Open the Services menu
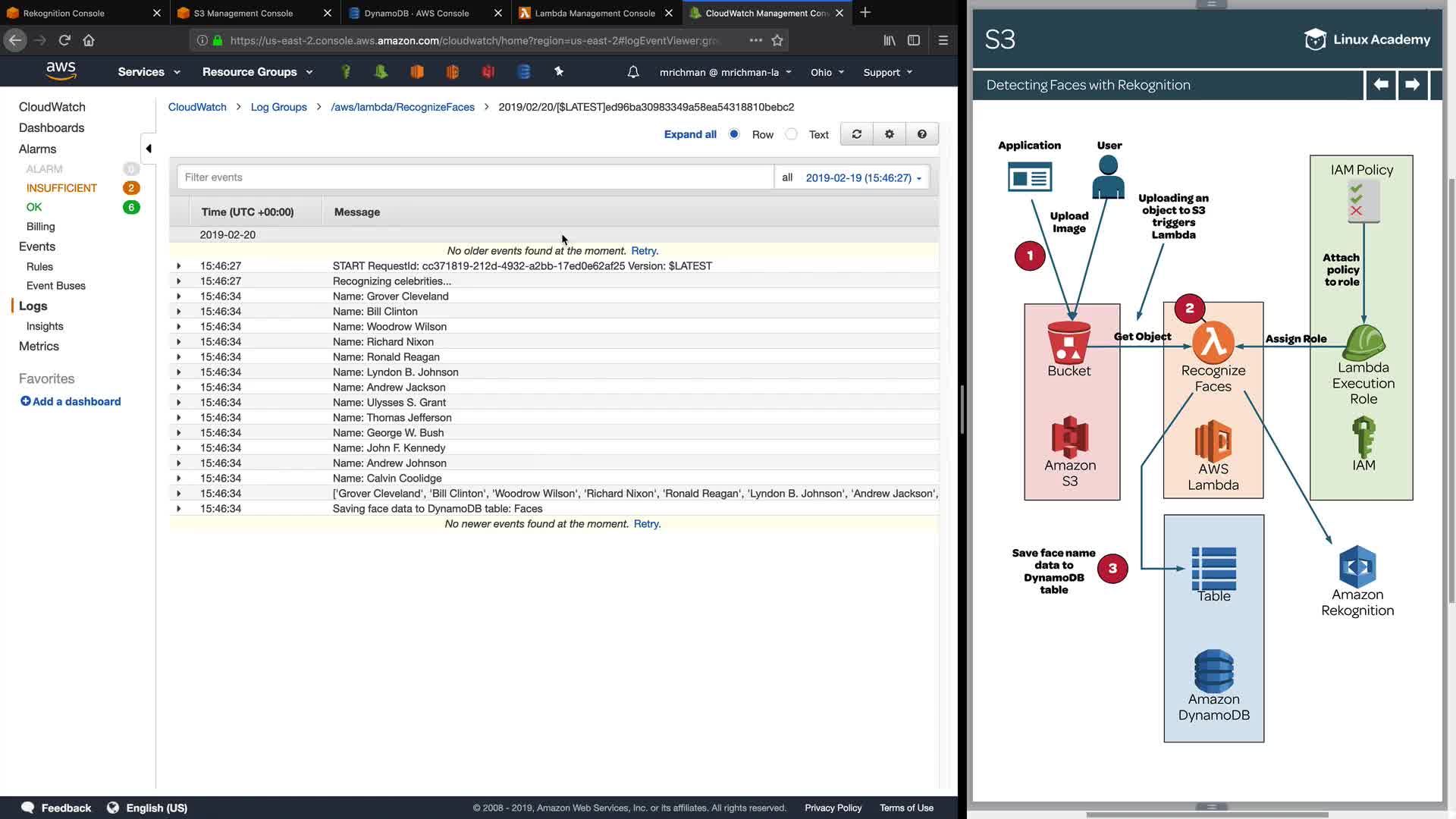The width and height of the screenshot is (1456, 819). (149, 72)
